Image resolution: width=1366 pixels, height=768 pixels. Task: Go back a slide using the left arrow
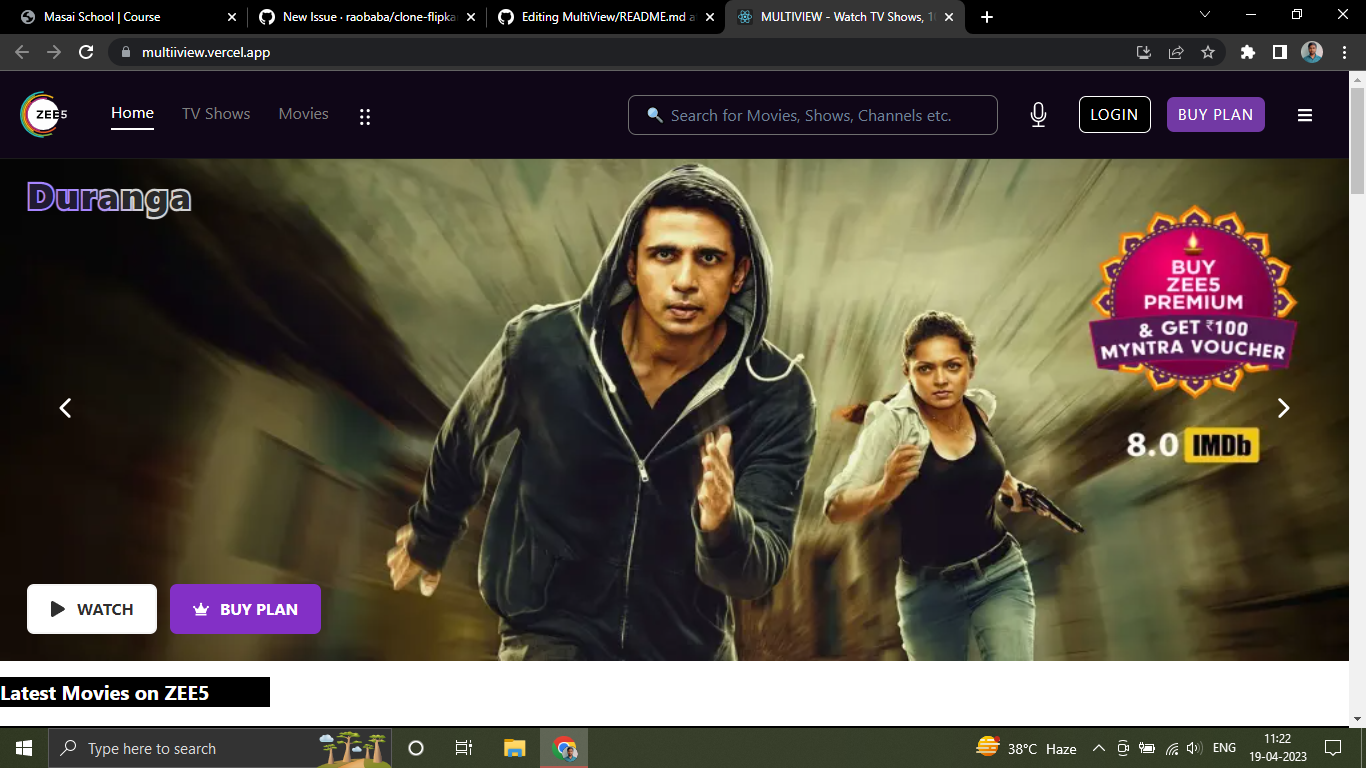(x=65, y=408)
